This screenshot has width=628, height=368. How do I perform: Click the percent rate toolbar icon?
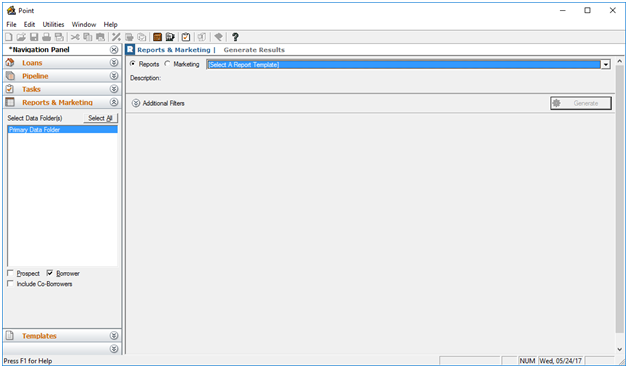click(116, 37)
